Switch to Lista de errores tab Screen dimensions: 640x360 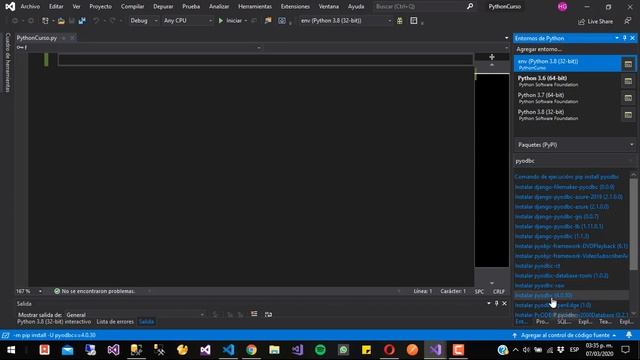coord(115,322)
